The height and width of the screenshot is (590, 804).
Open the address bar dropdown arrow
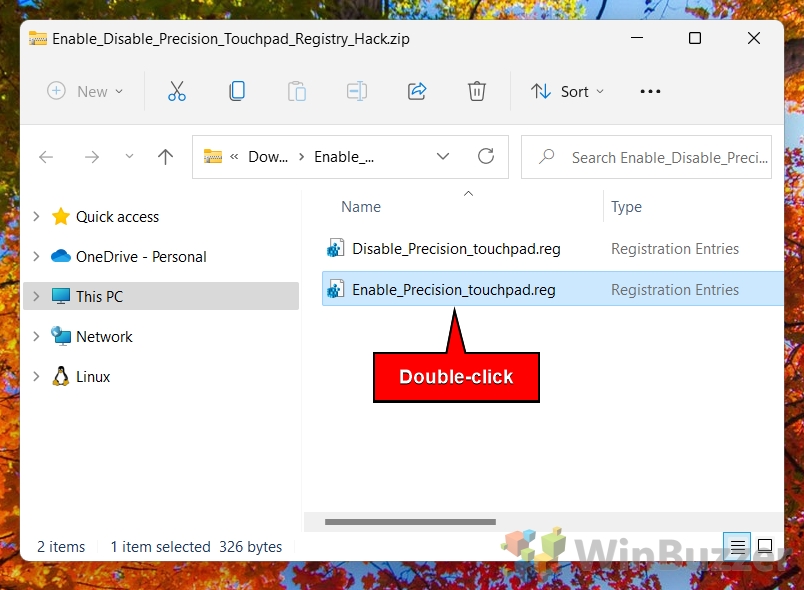coord(443,156)
